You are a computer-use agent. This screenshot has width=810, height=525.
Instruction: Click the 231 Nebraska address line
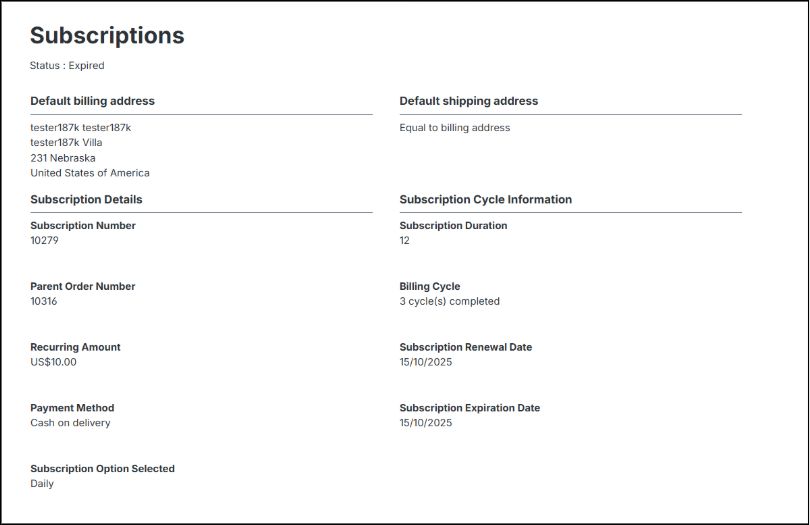tap(63, 157)
